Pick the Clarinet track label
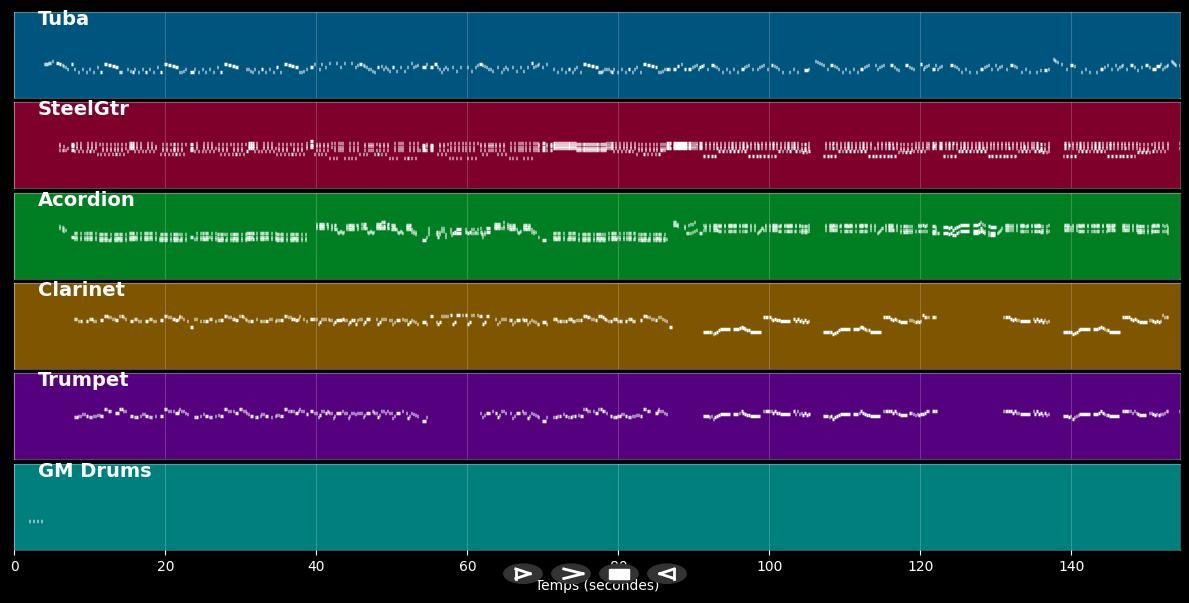The height and width of the screenshot is (603, 1189). (81, 290)
